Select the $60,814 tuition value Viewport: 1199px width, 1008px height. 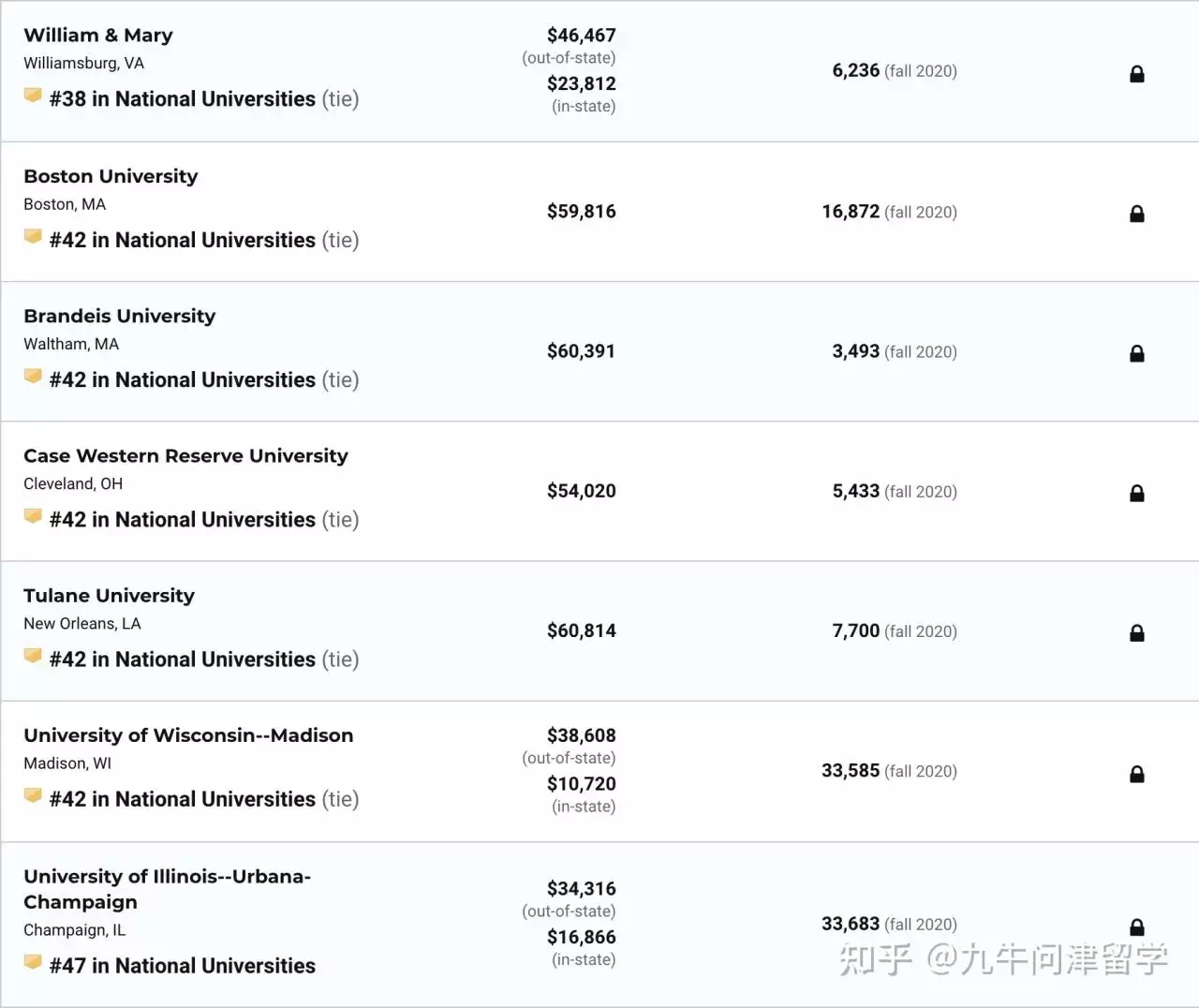pyautogui.click(x=582, y=630)
